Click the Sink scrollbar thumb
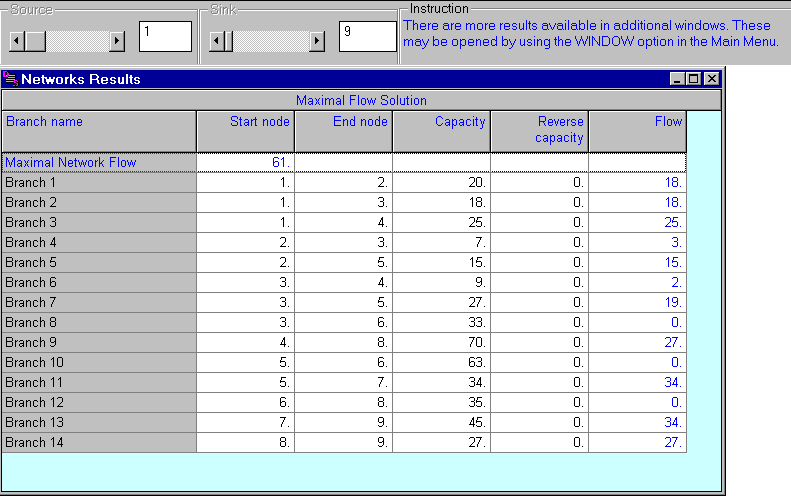Image resolution: width=791 pixels, height=496 pixels. coord(229,41)
